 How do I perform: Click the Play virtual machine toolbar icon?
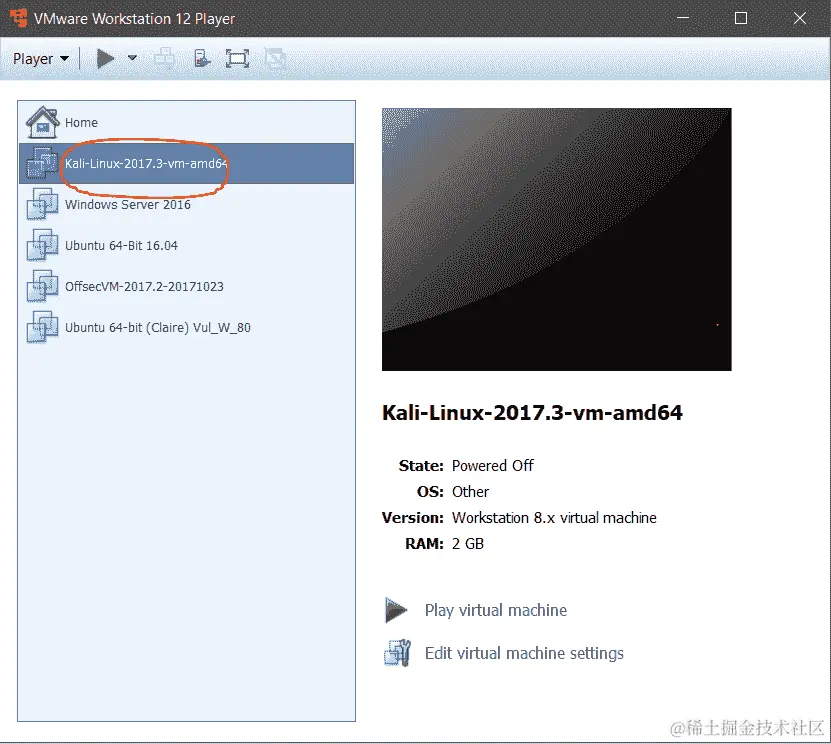coord(105,58)
